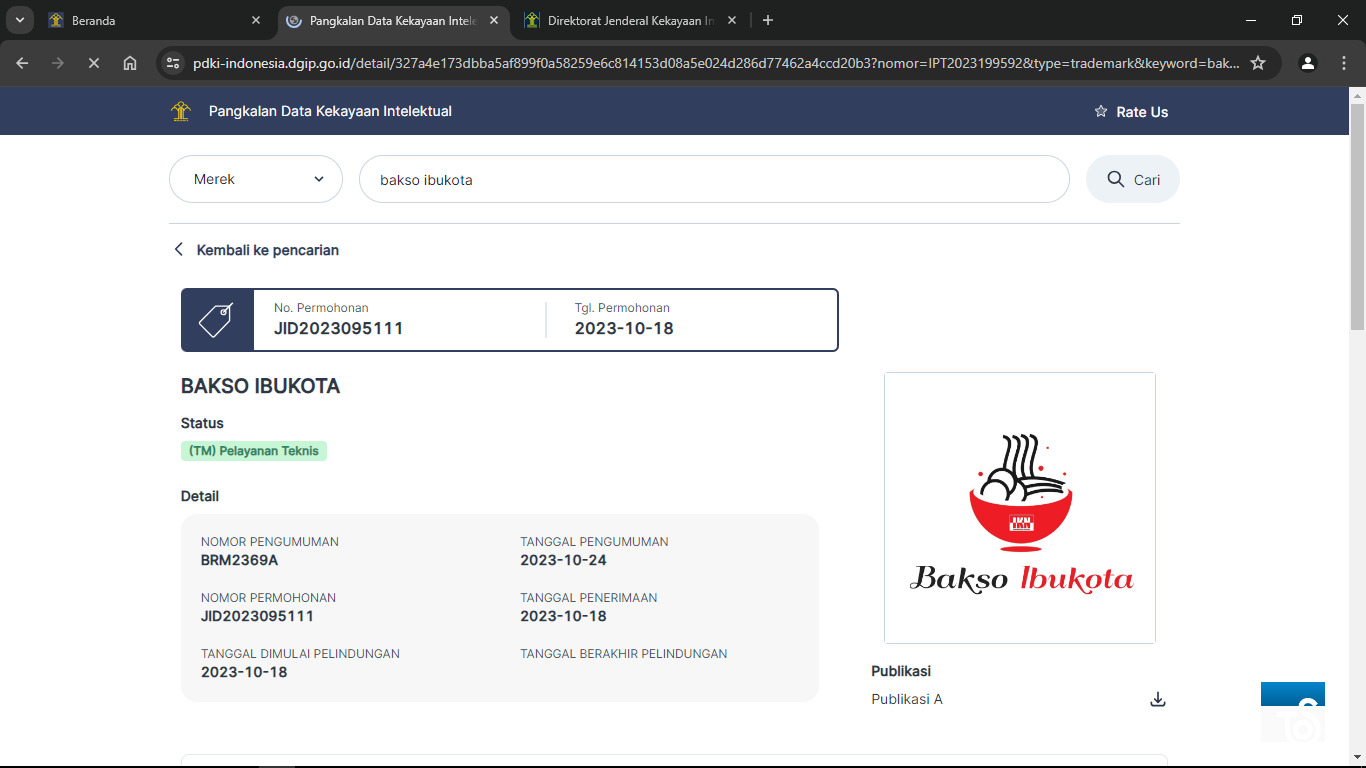This screenshot has height=768, width=1366.
Task: Click the Garuda logo in site header
Action: [181, 111]
